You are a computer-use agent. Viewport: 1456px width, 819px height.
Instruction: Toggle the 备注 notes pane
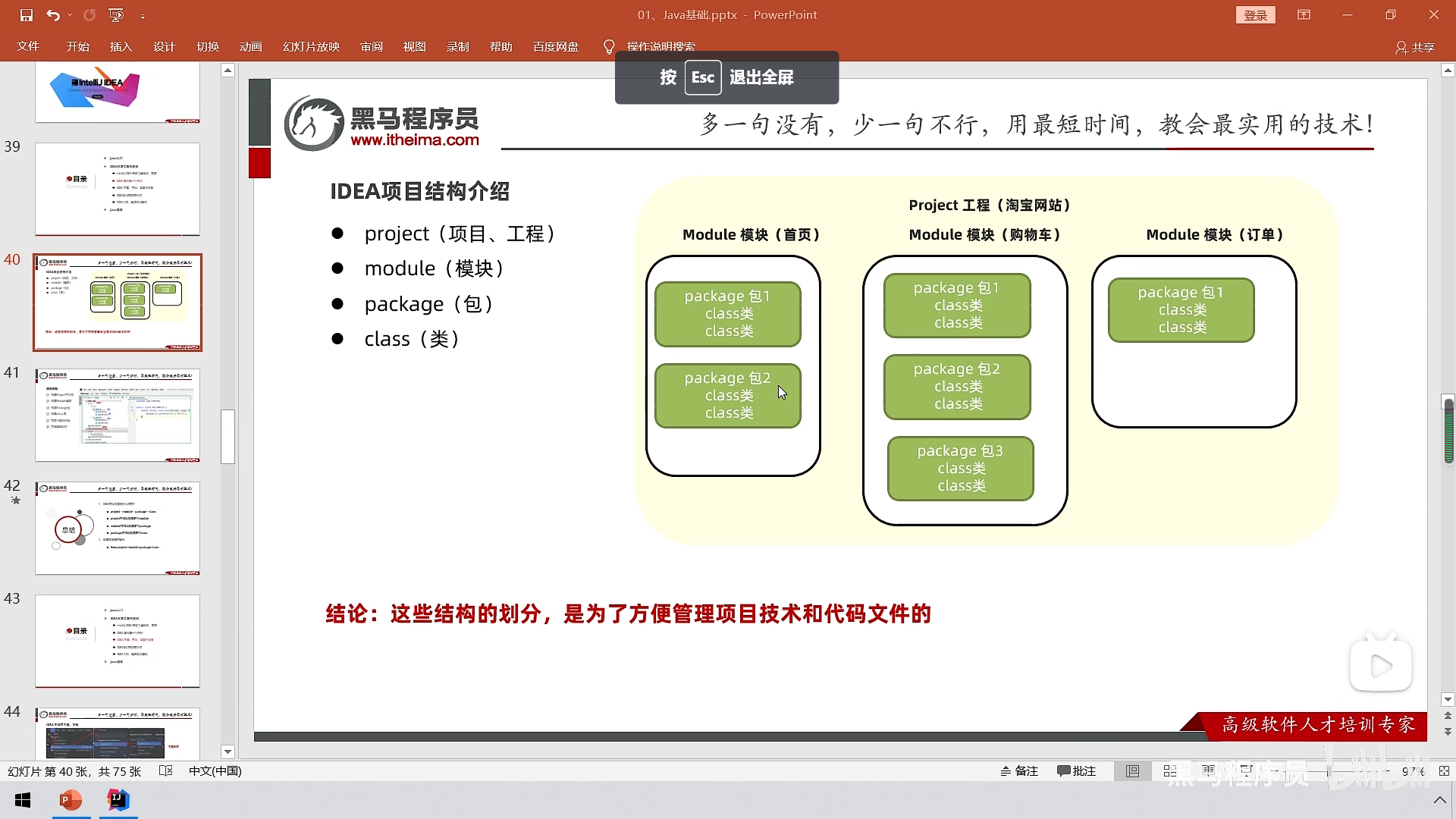tap(1019, 771)
